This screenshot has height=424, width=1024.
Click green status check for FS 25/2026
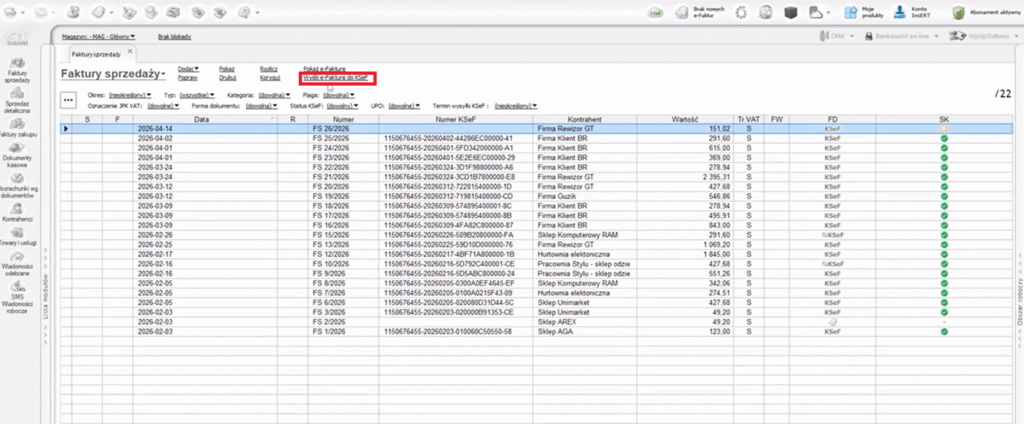943,139
